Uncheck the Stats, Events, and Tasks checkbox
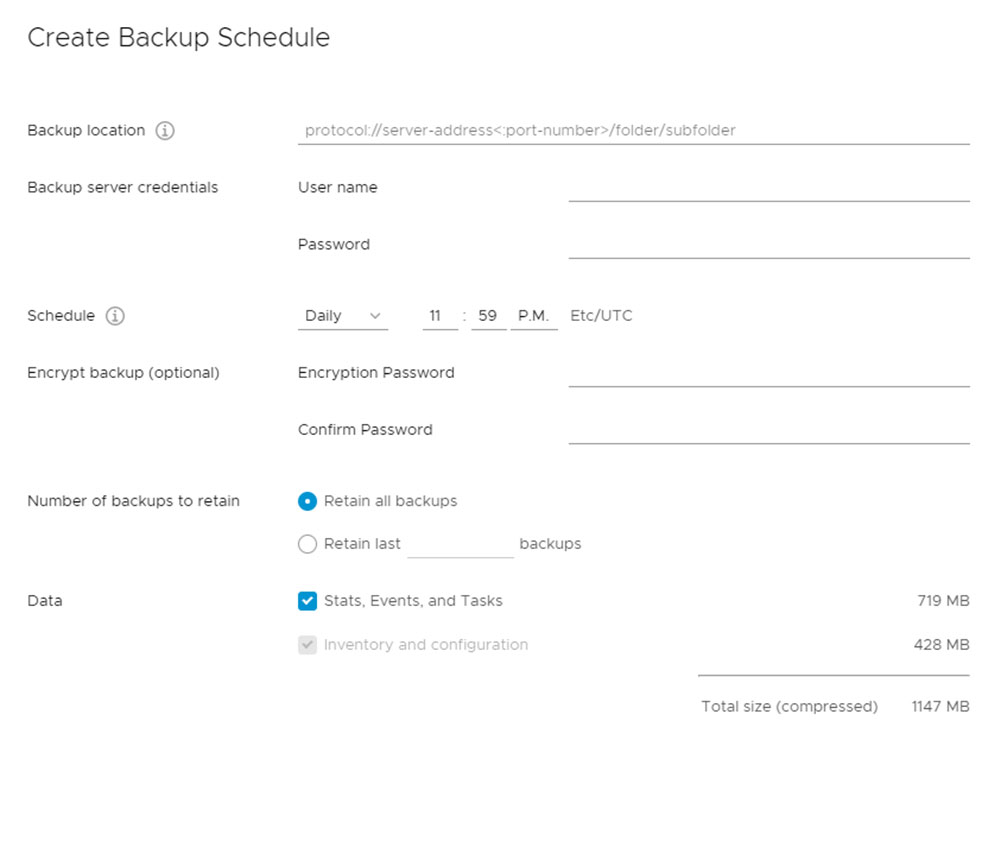Screen dimensions: 1001x847 tap(308, 601)
